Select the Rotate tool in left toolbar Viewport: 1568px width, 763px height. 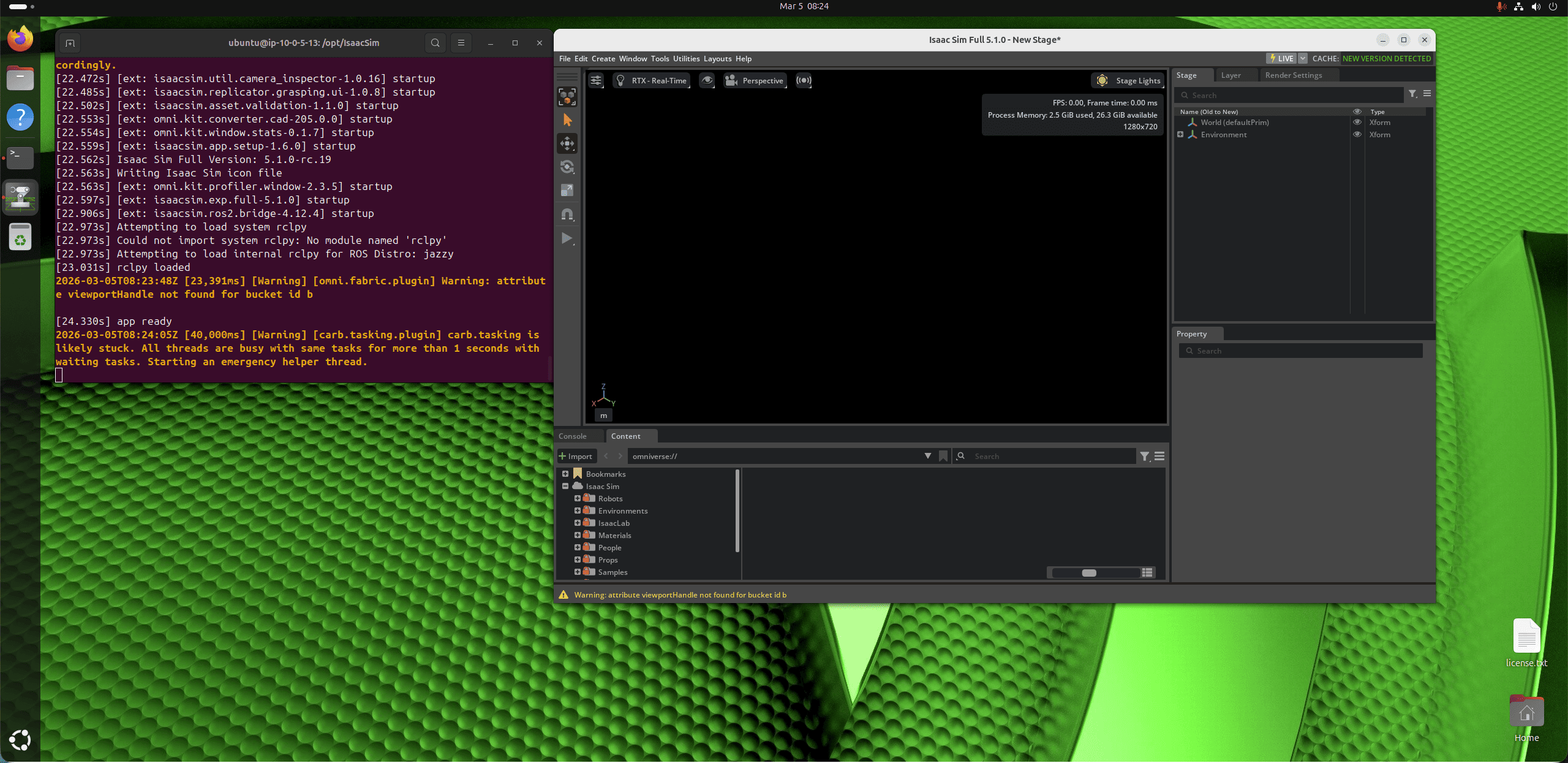tap(567, 167)
